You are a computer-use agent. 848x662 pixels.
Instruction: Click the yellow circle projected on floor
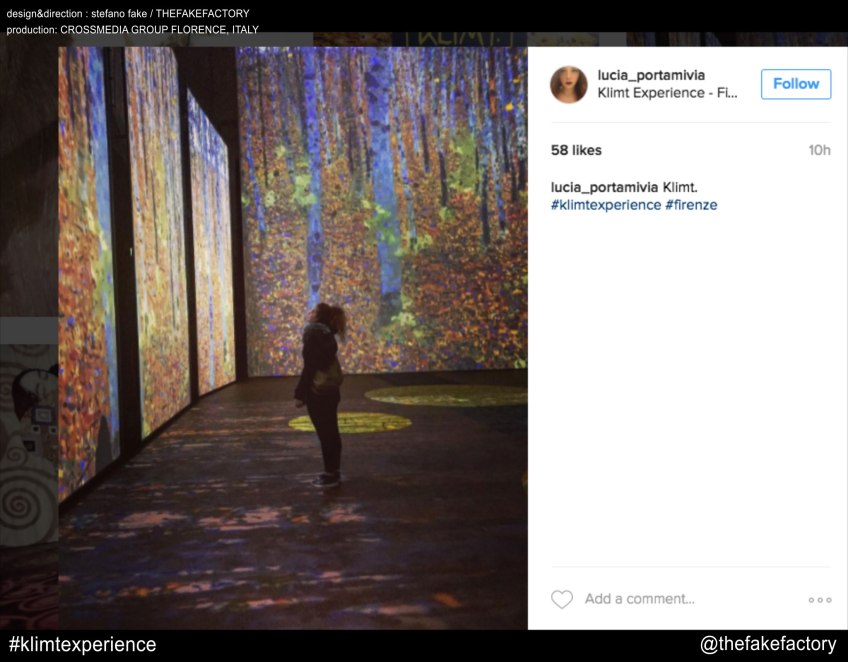point(350,422)
